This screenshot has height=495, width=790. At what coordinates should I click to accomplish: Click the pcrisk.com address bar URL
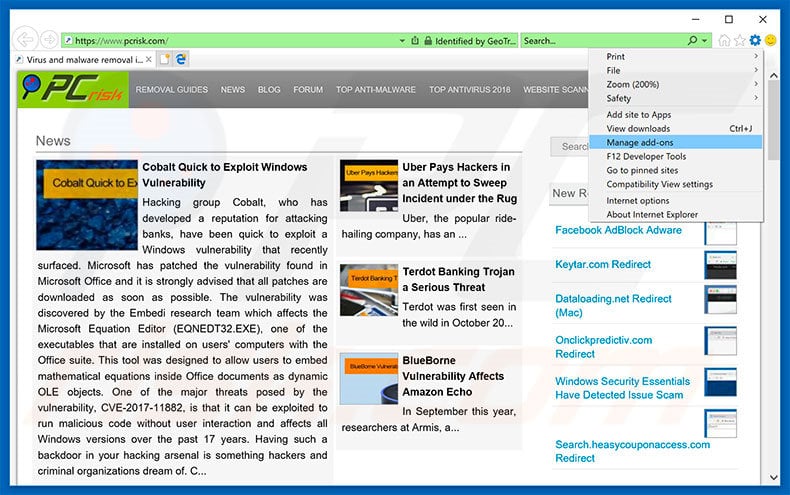[121, 41]
